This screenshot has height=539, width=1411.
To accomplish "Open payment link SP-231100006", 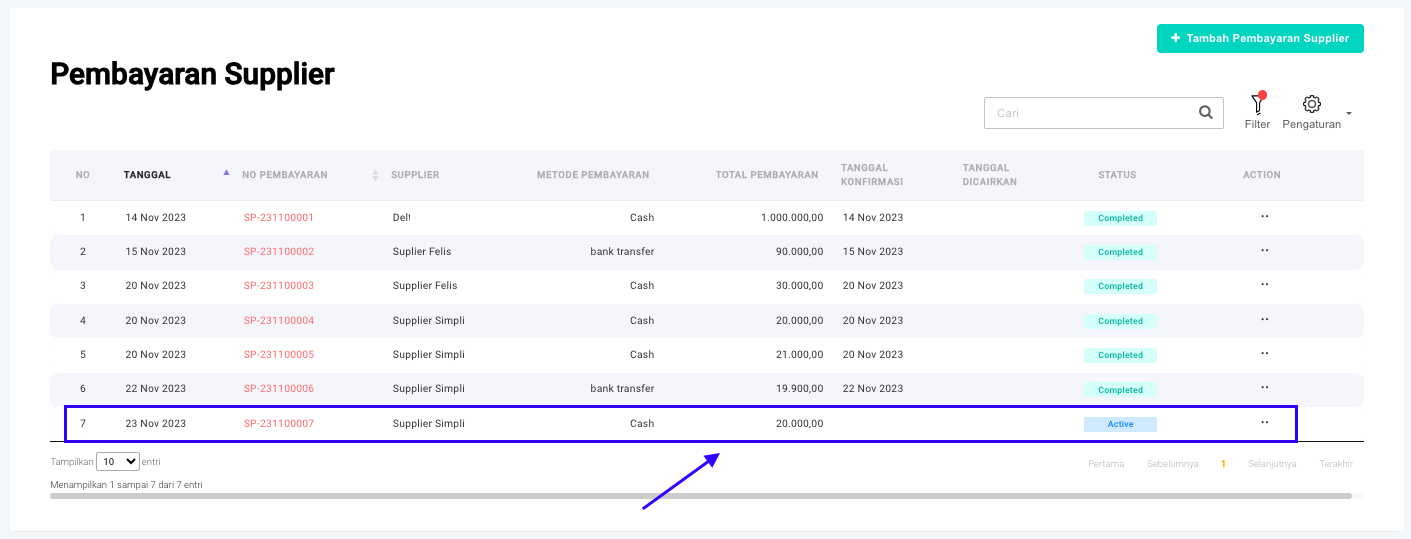I will 278,389.
